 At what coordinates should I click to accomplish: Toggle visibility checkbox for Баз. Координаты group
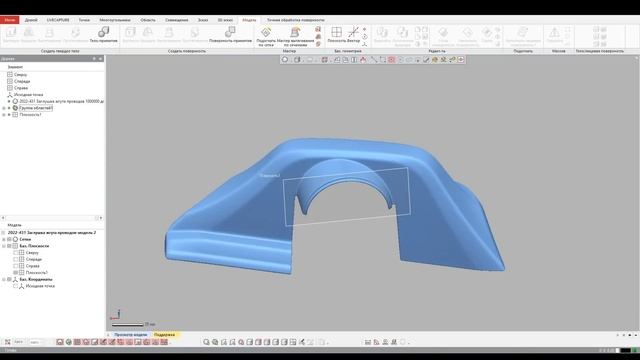tap(9, 280)
